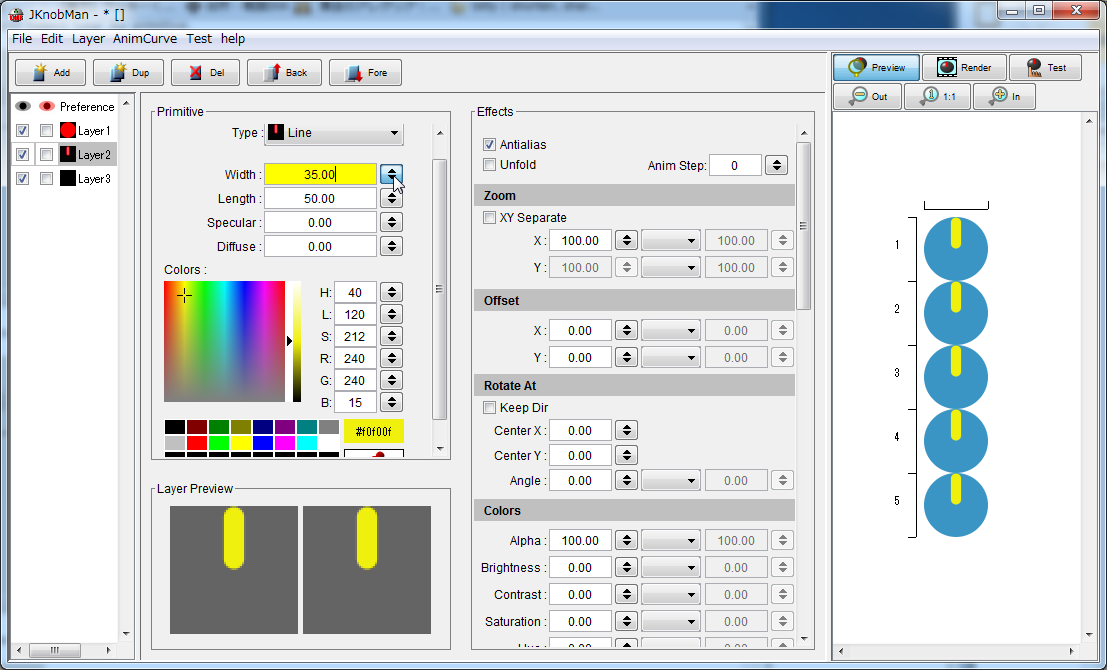The height and width of the screenshot is (670, 1107).
Task: Open Preference in the layer list
Action: (x=87, y=107)
